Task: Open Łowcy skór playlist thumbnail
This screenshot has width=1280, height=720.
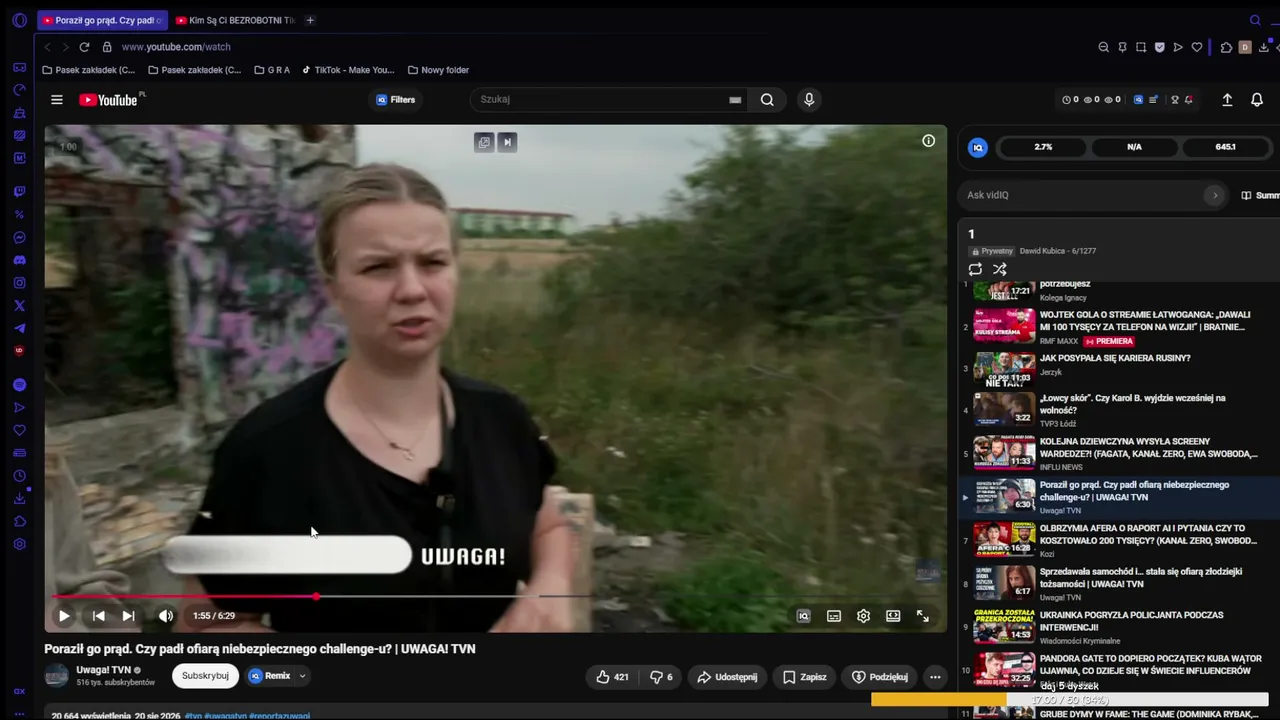Action: (1004, 410)
